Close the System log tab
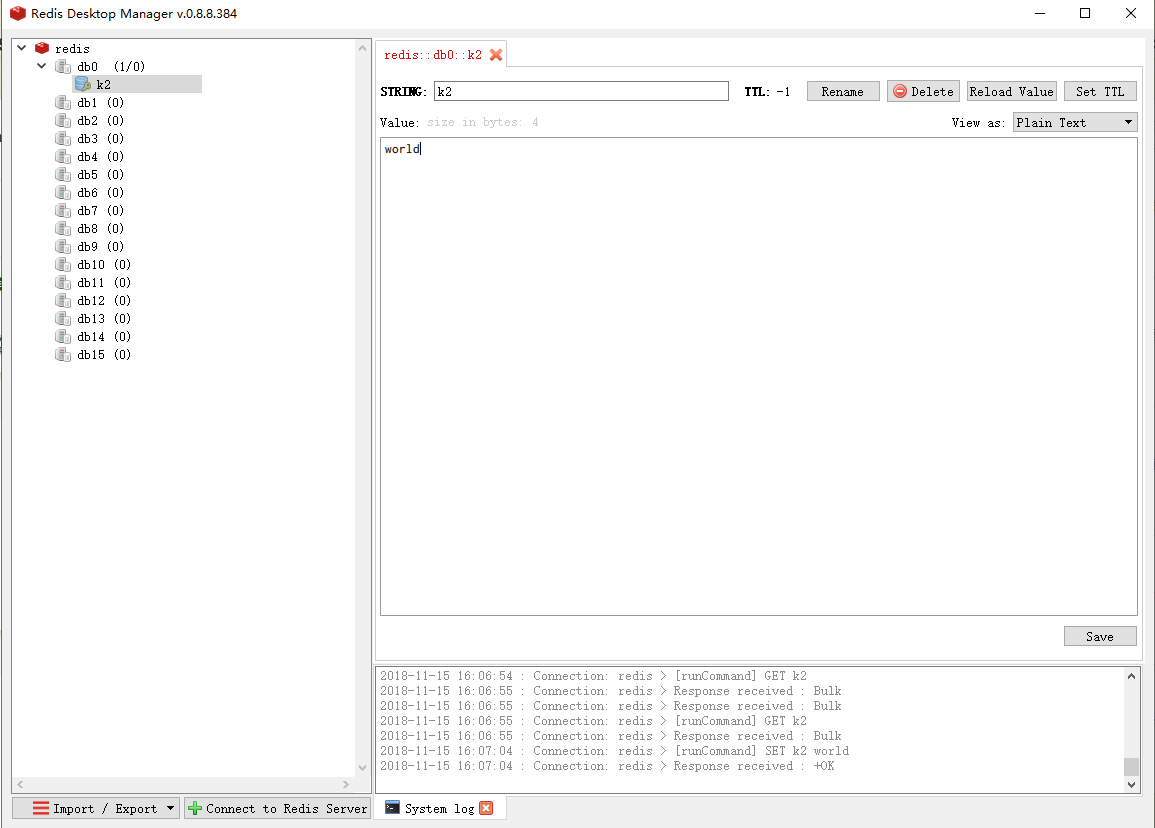The width and height of the screenshot is (1155, 828). tap(486, 808)
